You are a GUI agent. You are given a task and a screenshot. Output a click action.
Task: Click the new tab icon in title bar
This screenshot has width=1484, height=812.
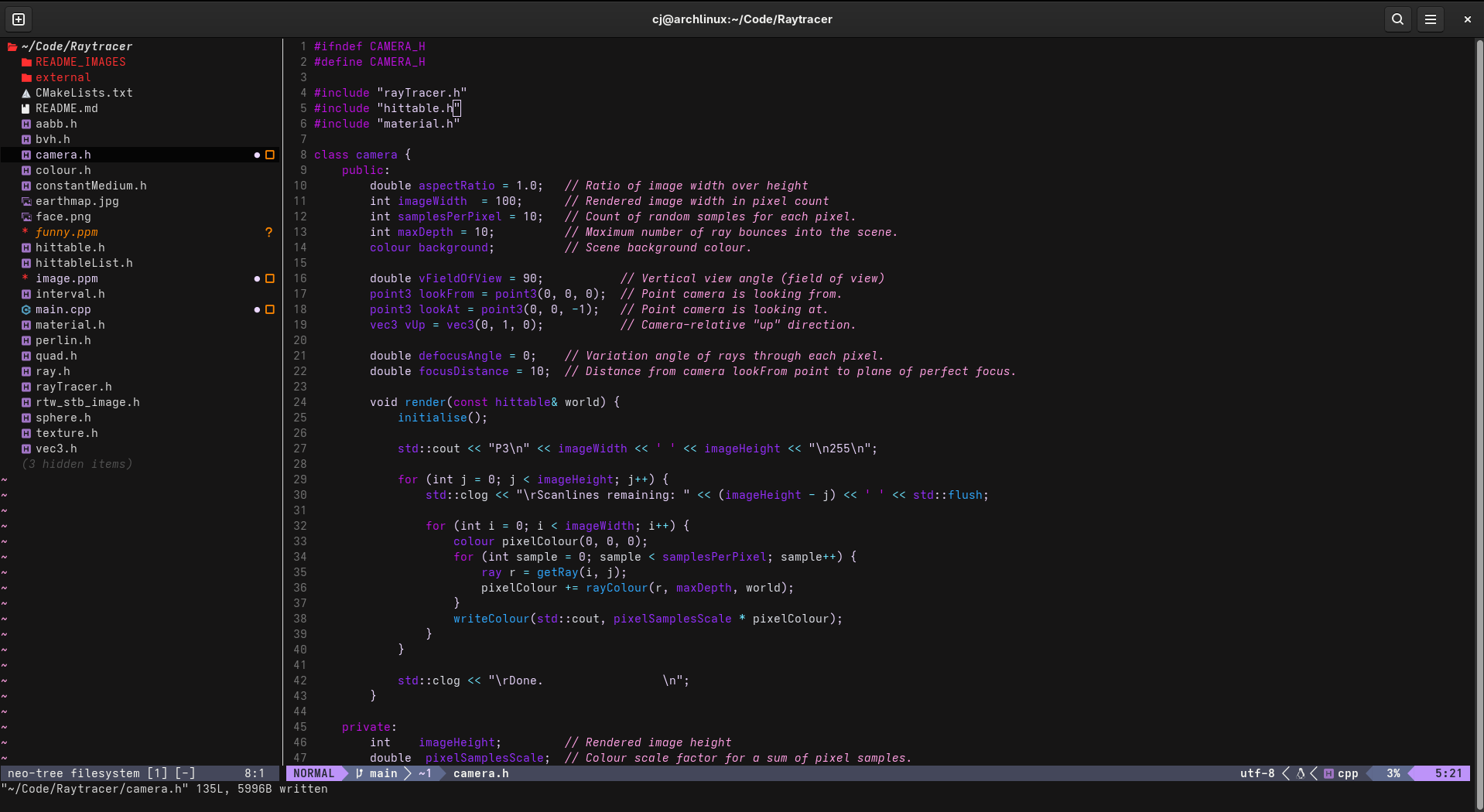coord(19,19)
